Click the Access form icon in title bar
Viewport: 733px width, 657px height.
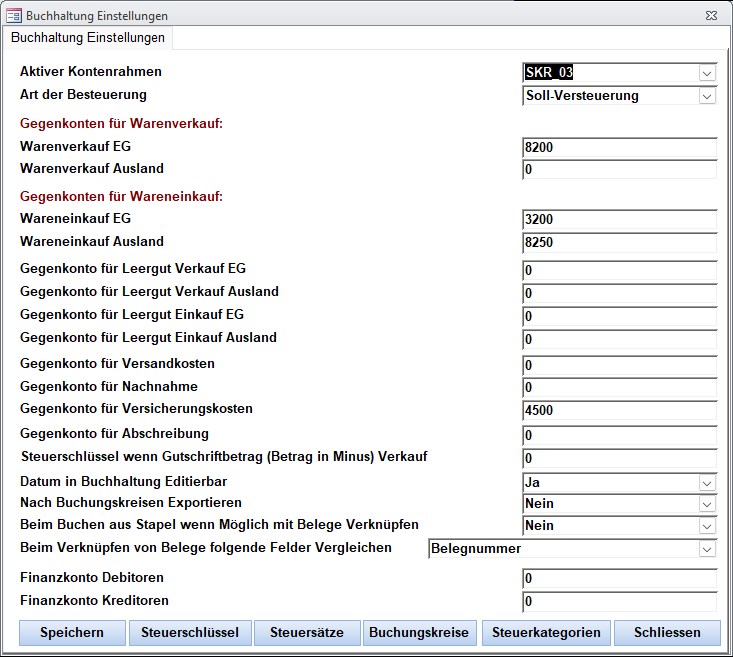click(x=13, y=16)
